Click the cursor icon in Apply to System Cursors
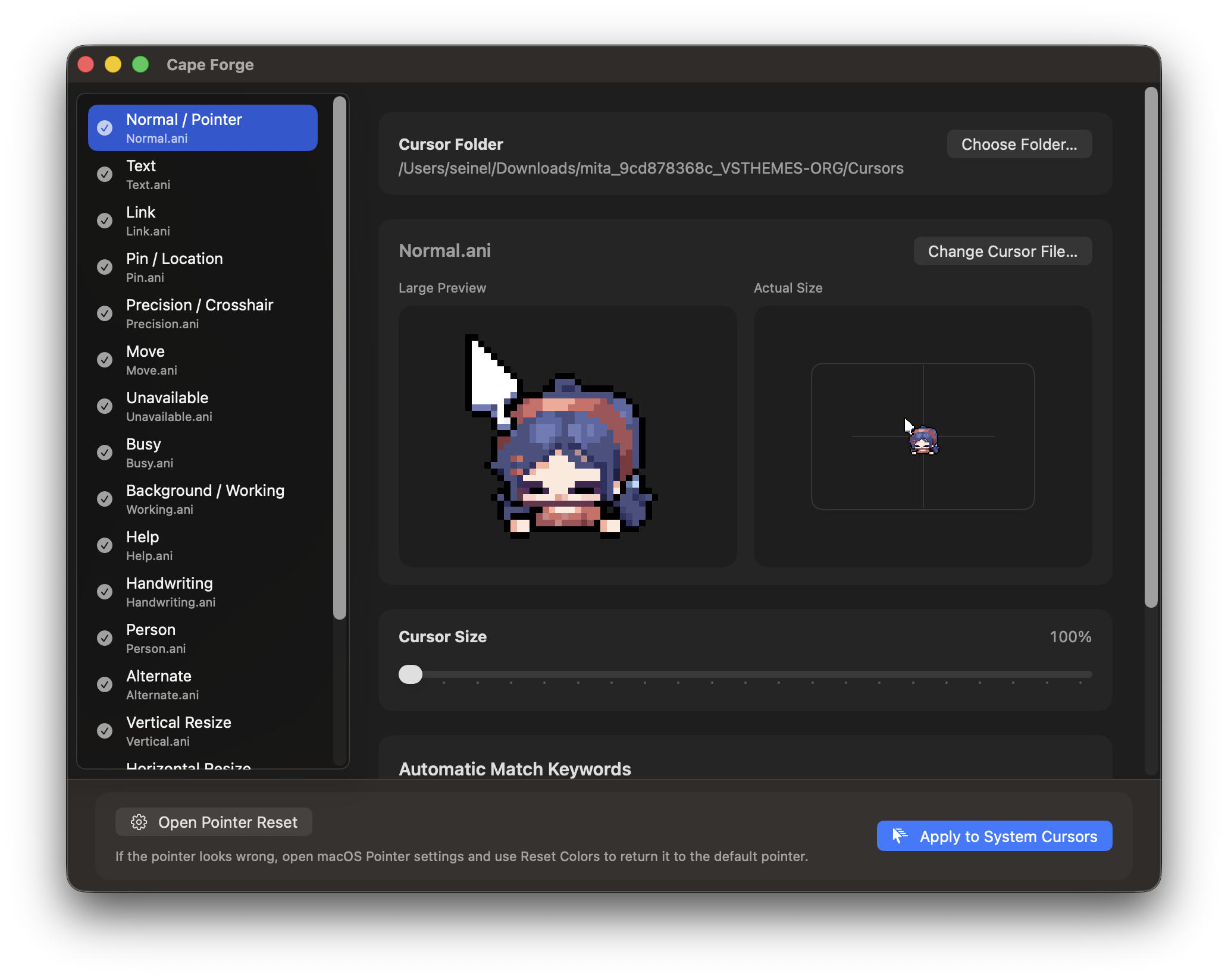 900,835
